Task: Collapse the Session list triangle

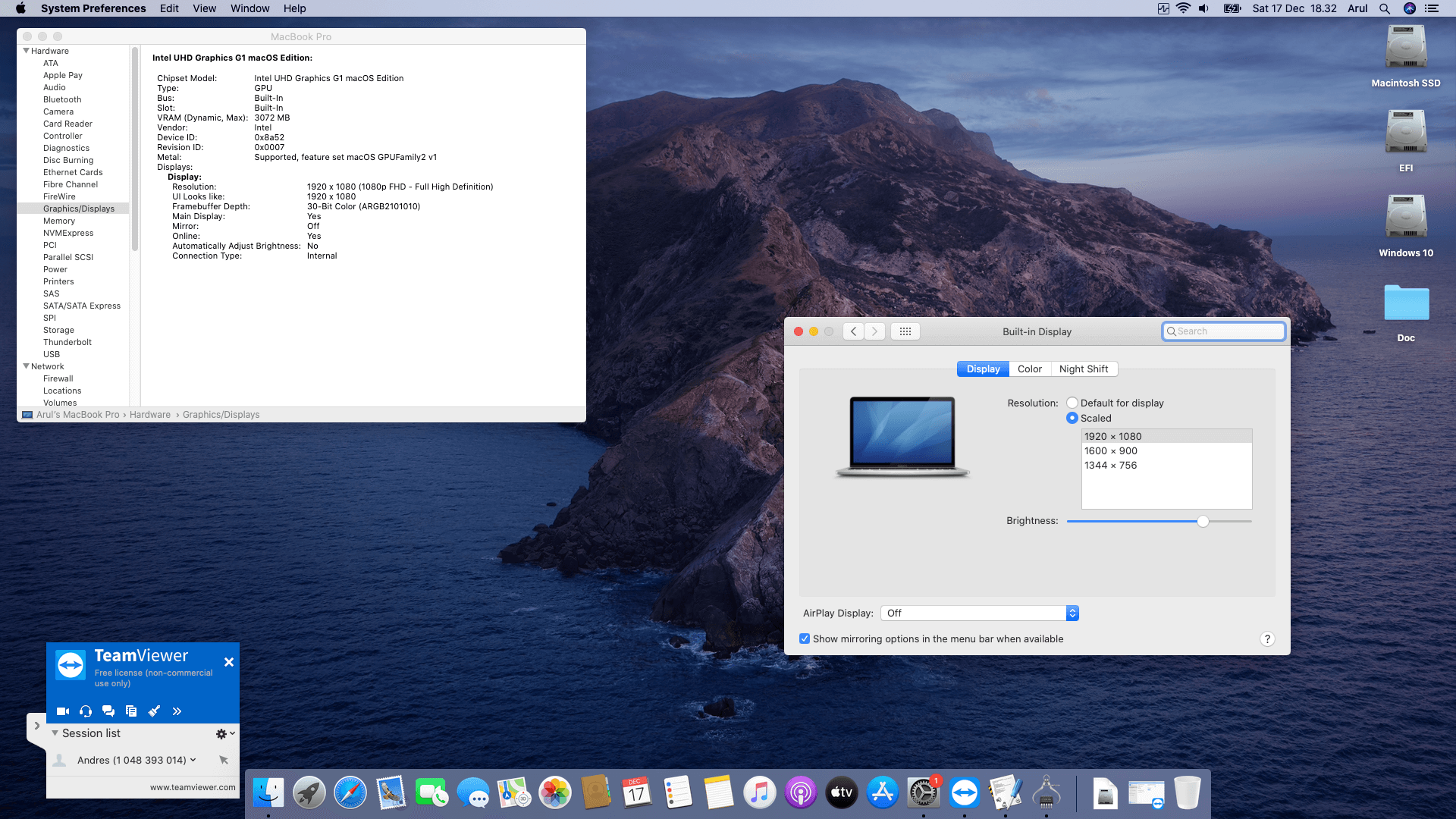Action: tap(55, 733)
